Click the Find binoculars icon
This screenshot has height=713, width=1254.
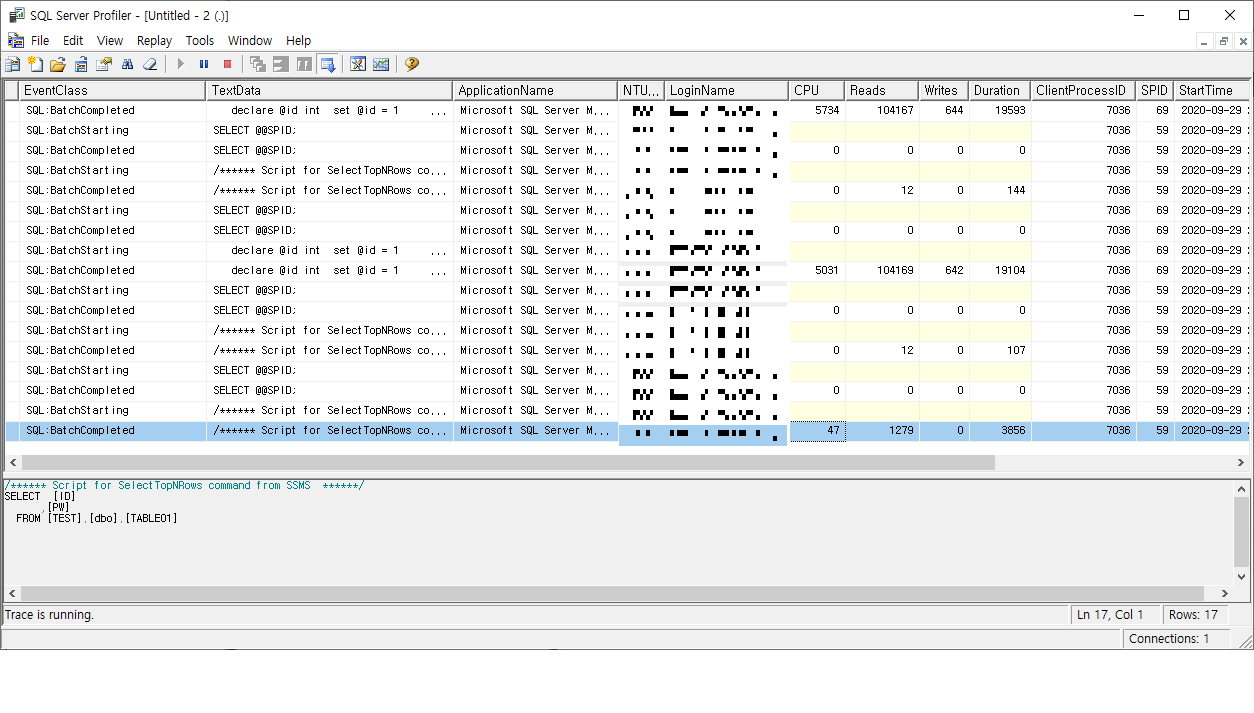[x=127, y=64]
